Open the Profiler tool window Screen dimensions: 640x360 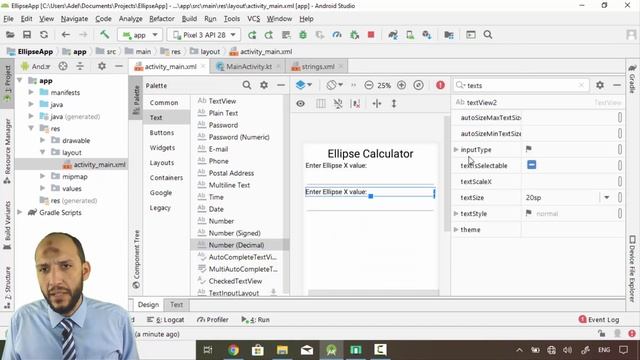[213, 320]
